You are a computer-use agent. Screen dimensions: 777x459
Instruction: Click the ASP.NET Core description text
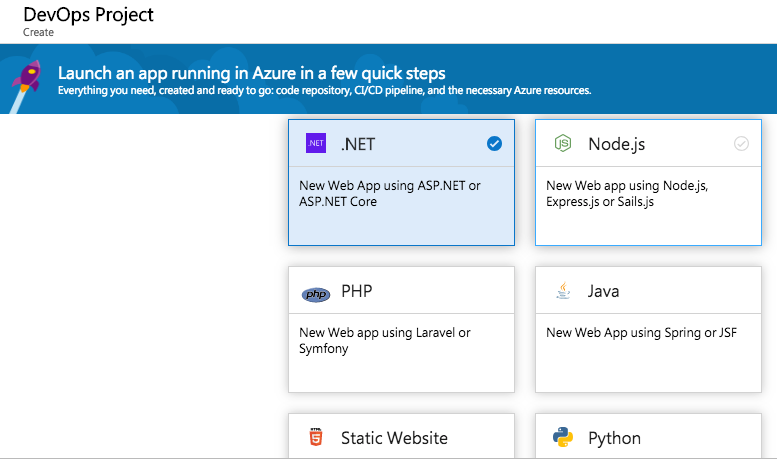click(x=389, y=194)
